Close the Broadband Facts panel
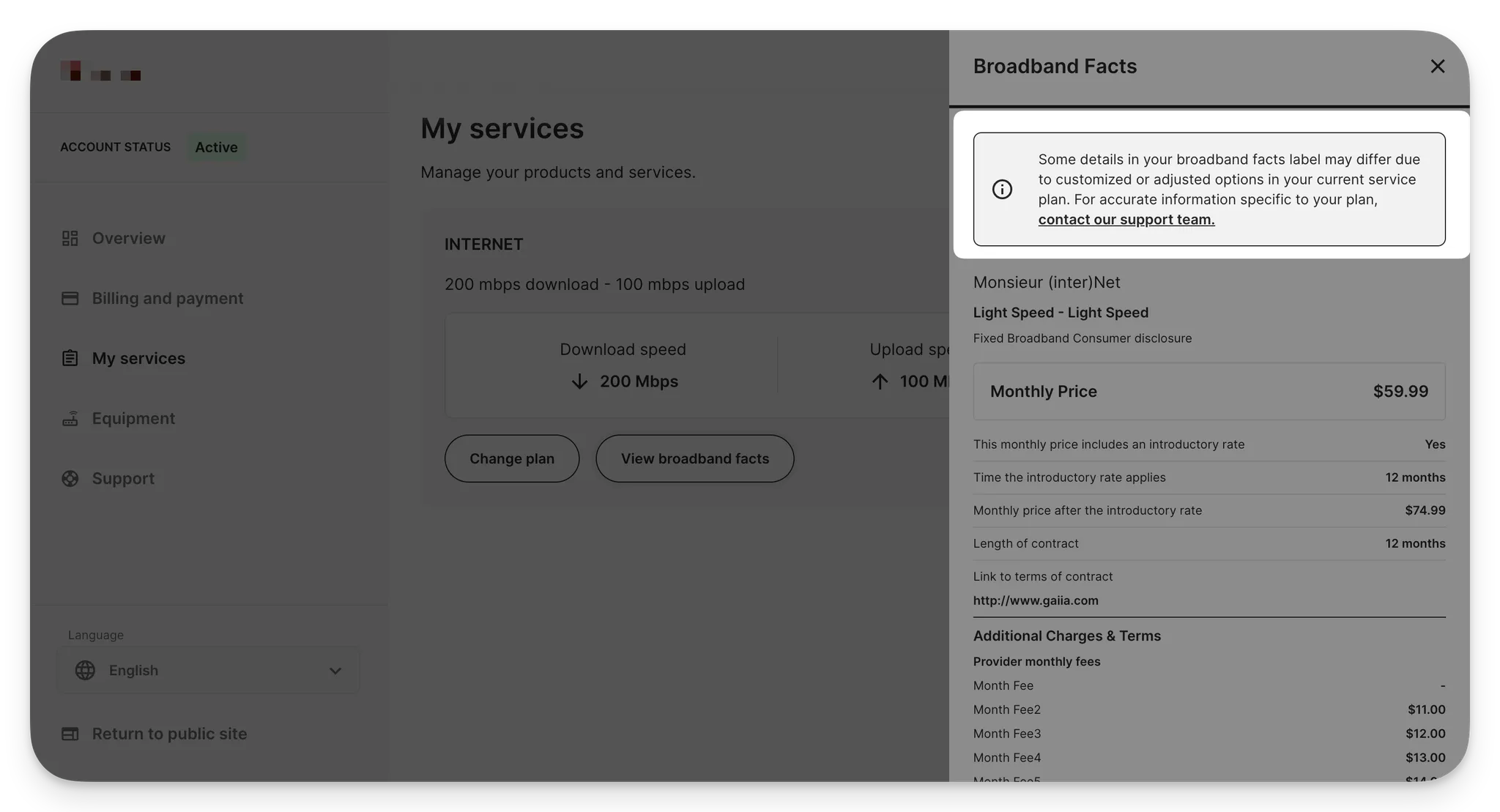This screenshot has height=812, width=1500. click(1437, 67)
